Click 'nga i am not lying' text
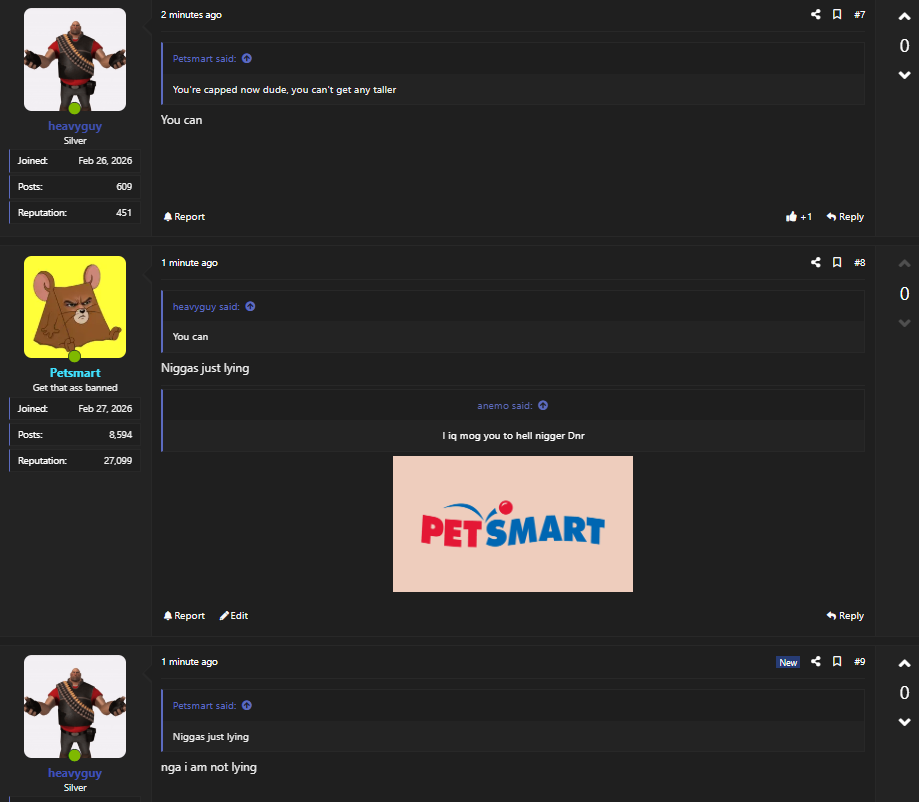 [x=209, y=767]
